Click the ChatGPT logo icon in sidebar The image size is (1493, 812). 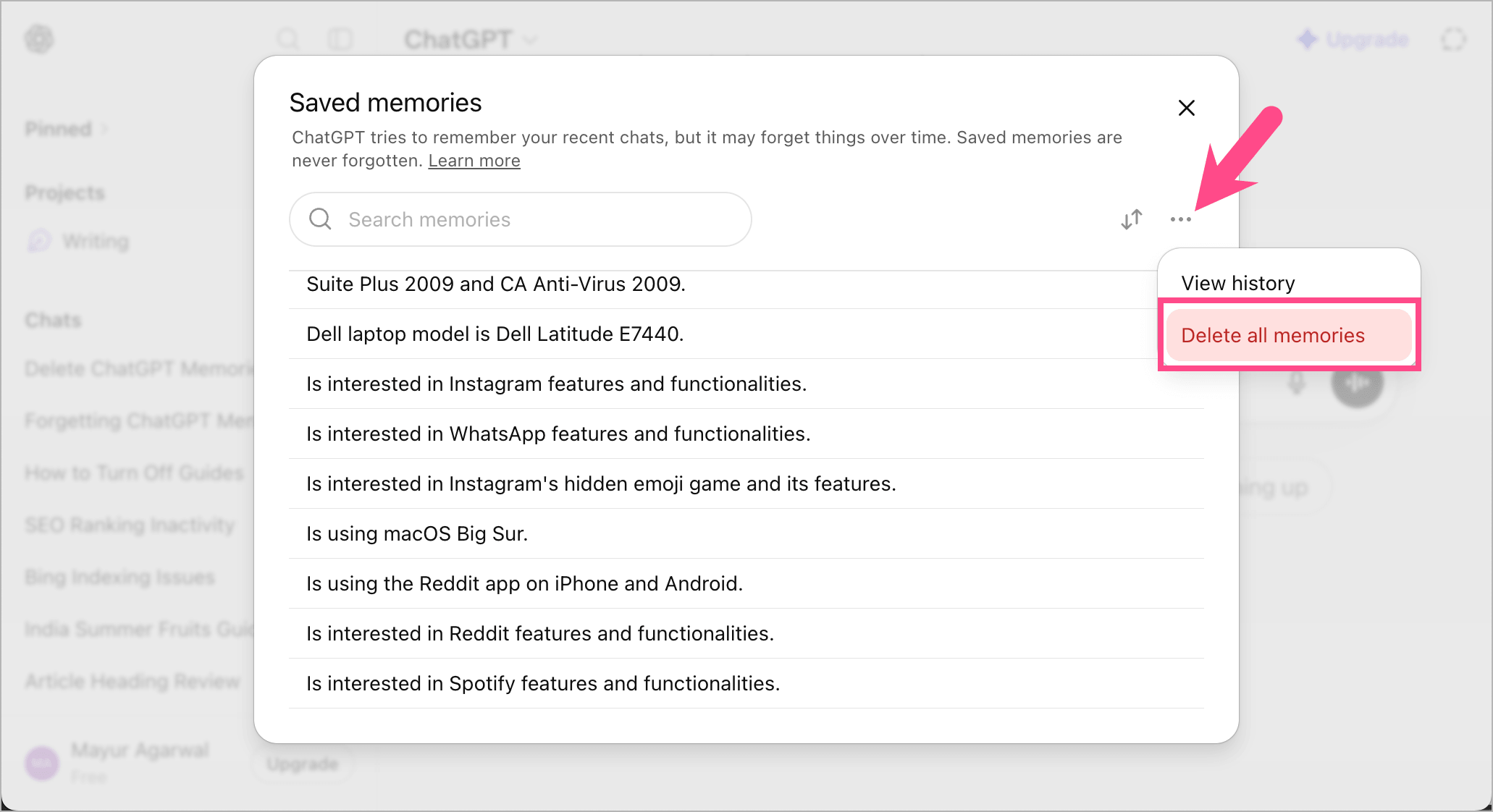click(x=39, y=39)
